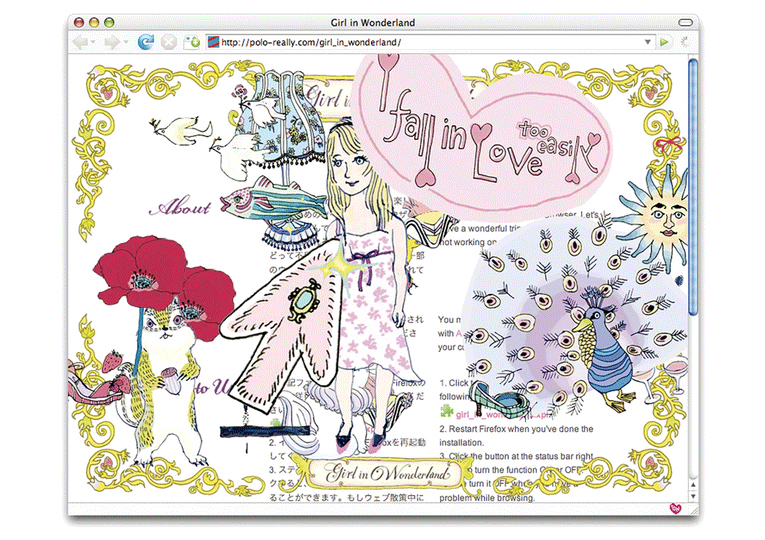Click the toolbar toggle pill in title bar
This screenshot has width=765, height=540.
click(685, 21)
